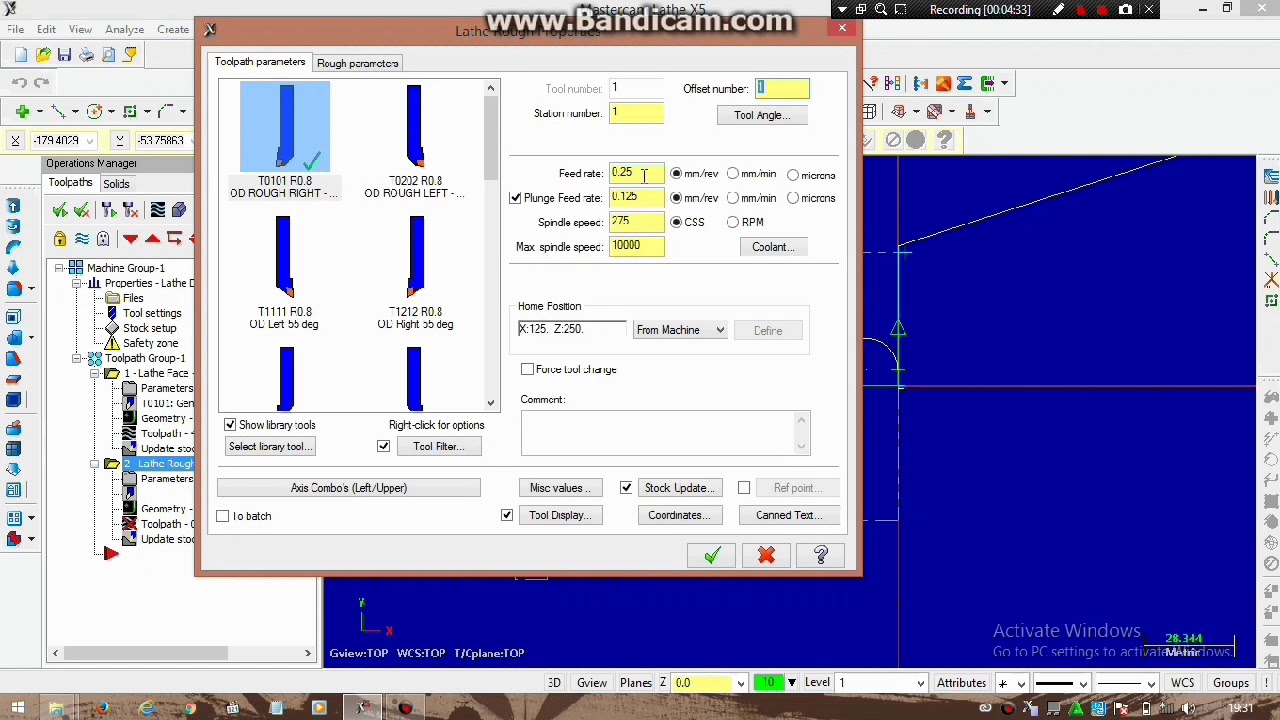The height and width of the screenshot is (720, 1280).
Task: Click the ghost display toggle icon
Action: [103, 239]
